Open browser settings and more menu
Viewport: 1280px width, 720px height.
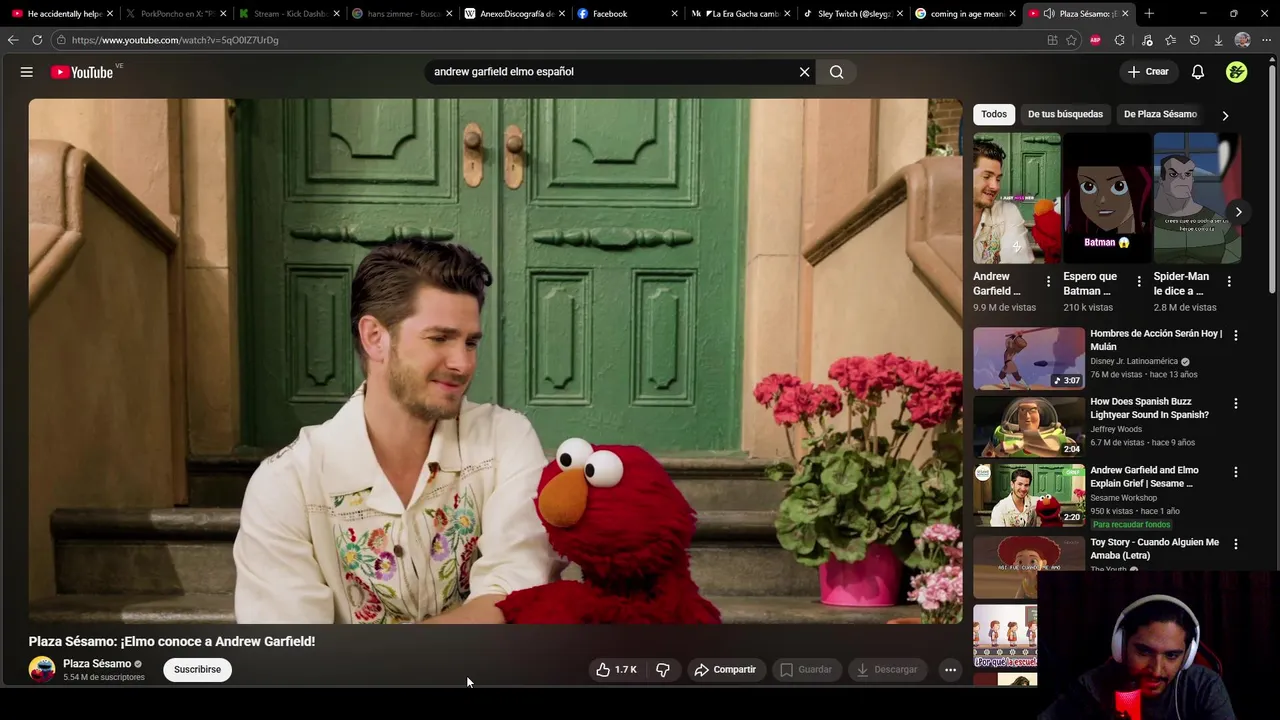tap(1266, 40)
